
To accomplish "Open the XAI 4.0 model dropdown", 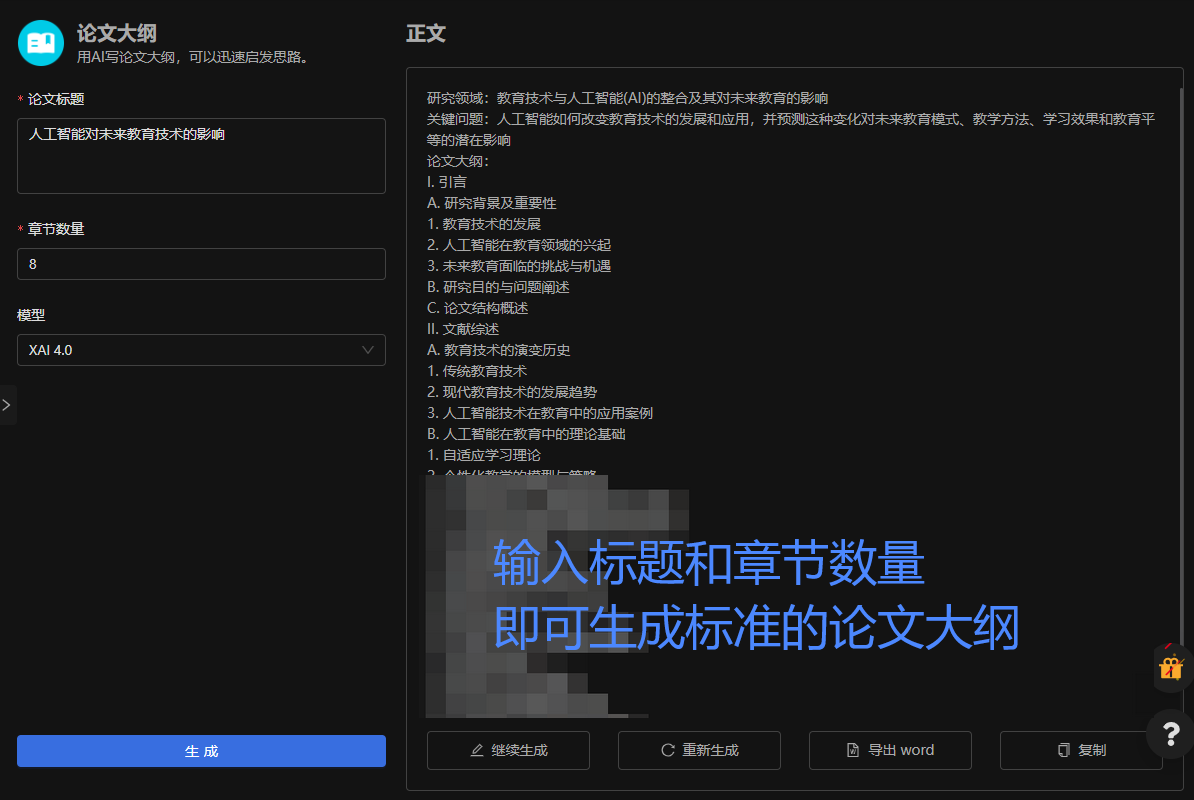I will click(x=200, y=350).
